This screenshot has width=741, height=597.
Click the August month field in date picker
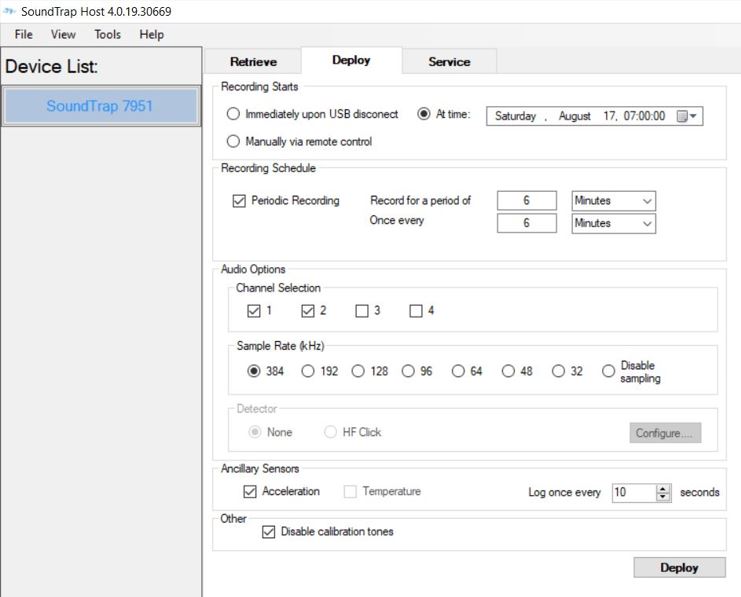(575, 116)
